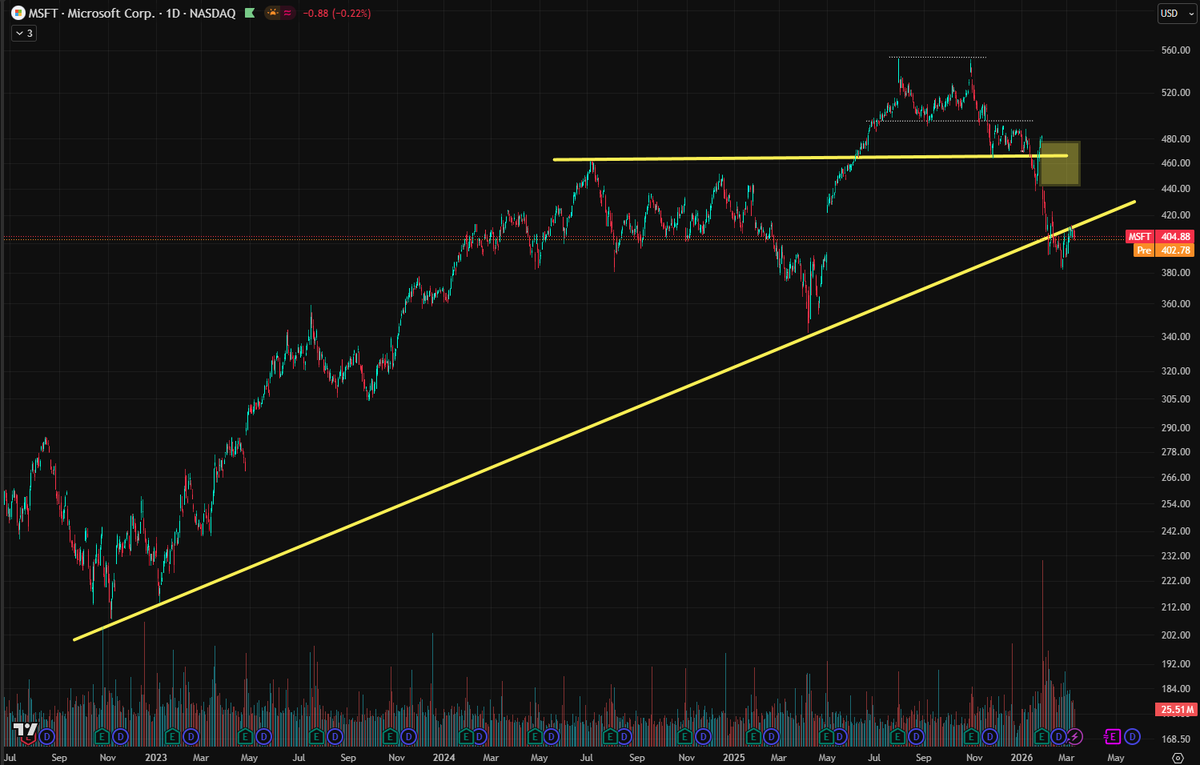Click the red price change -0.88 (-0.22%)
The height and width of the screenshot is (765, 1200).
[x=337, y=13]
